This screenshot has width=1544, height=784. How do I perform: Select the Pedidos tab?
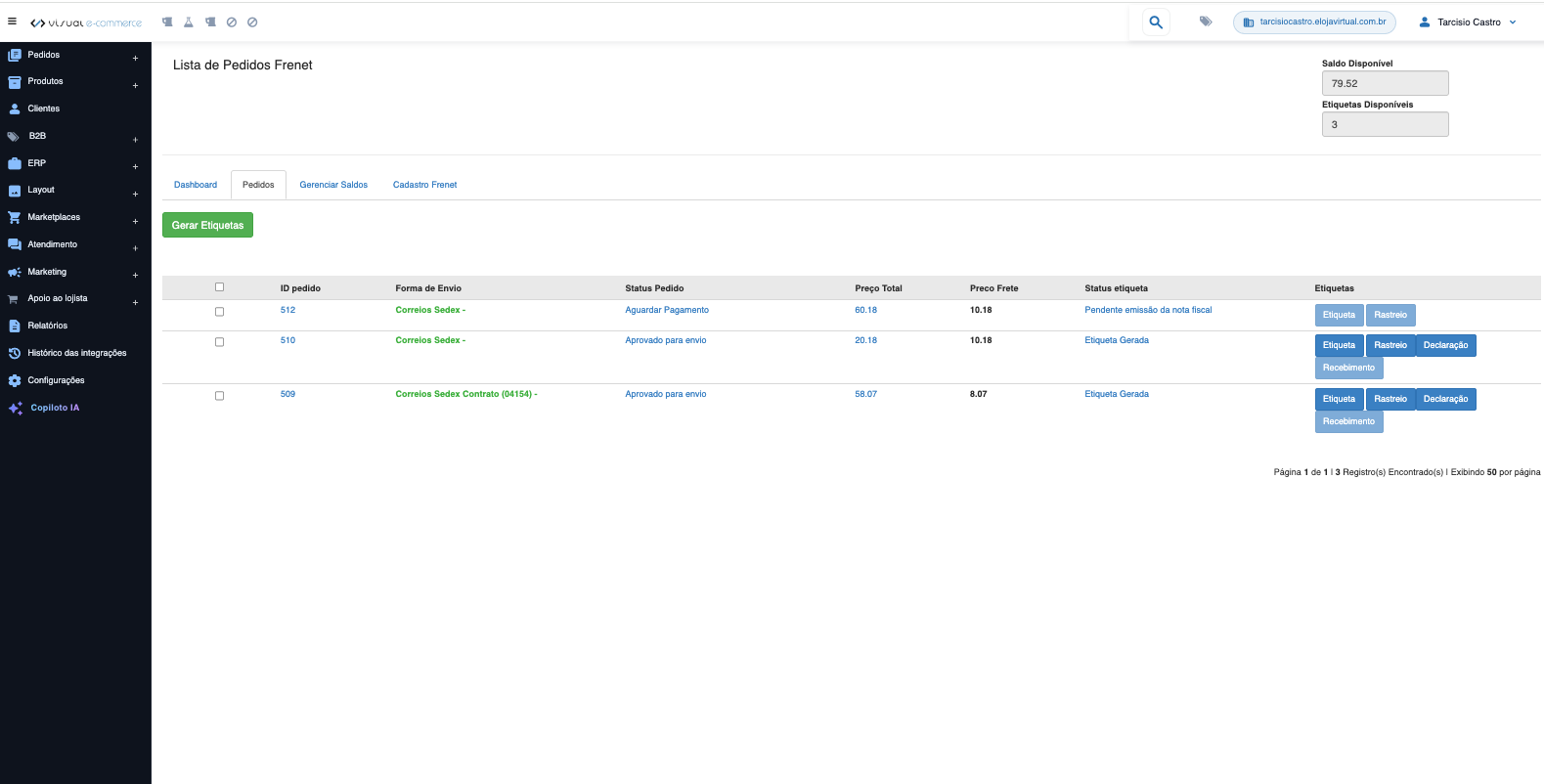[258, 185]
